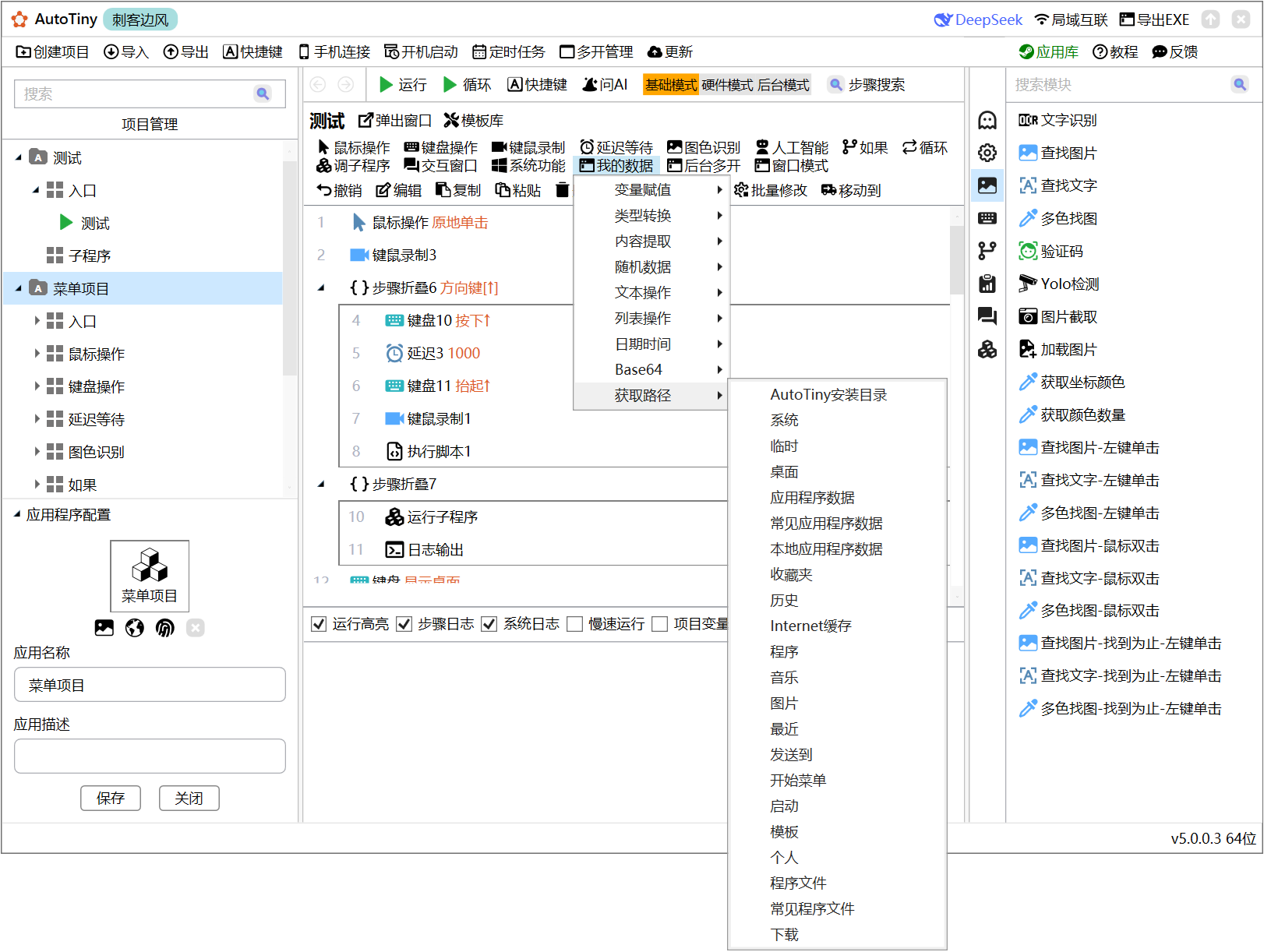Viewport: 1264px width, 952px height.
Task: Click the cubes icon in module sidebar
Action: click(987, 349)
